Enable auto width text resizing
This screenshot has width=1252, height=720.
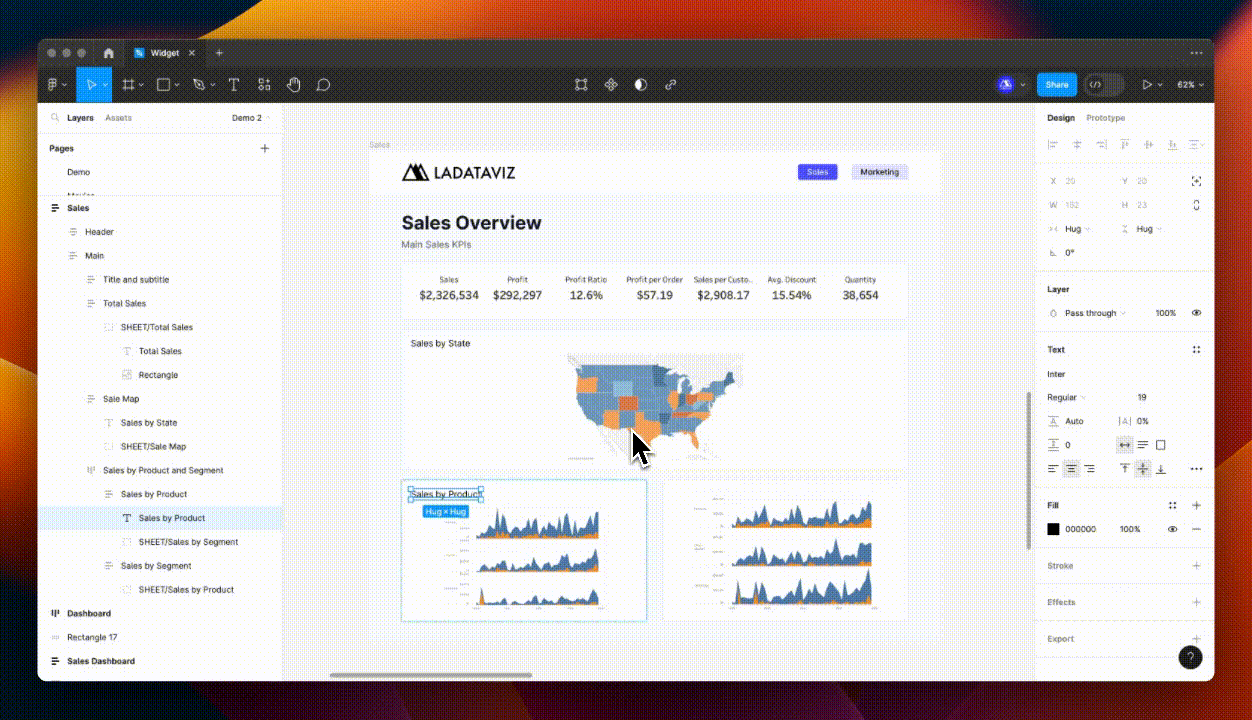1125,445
